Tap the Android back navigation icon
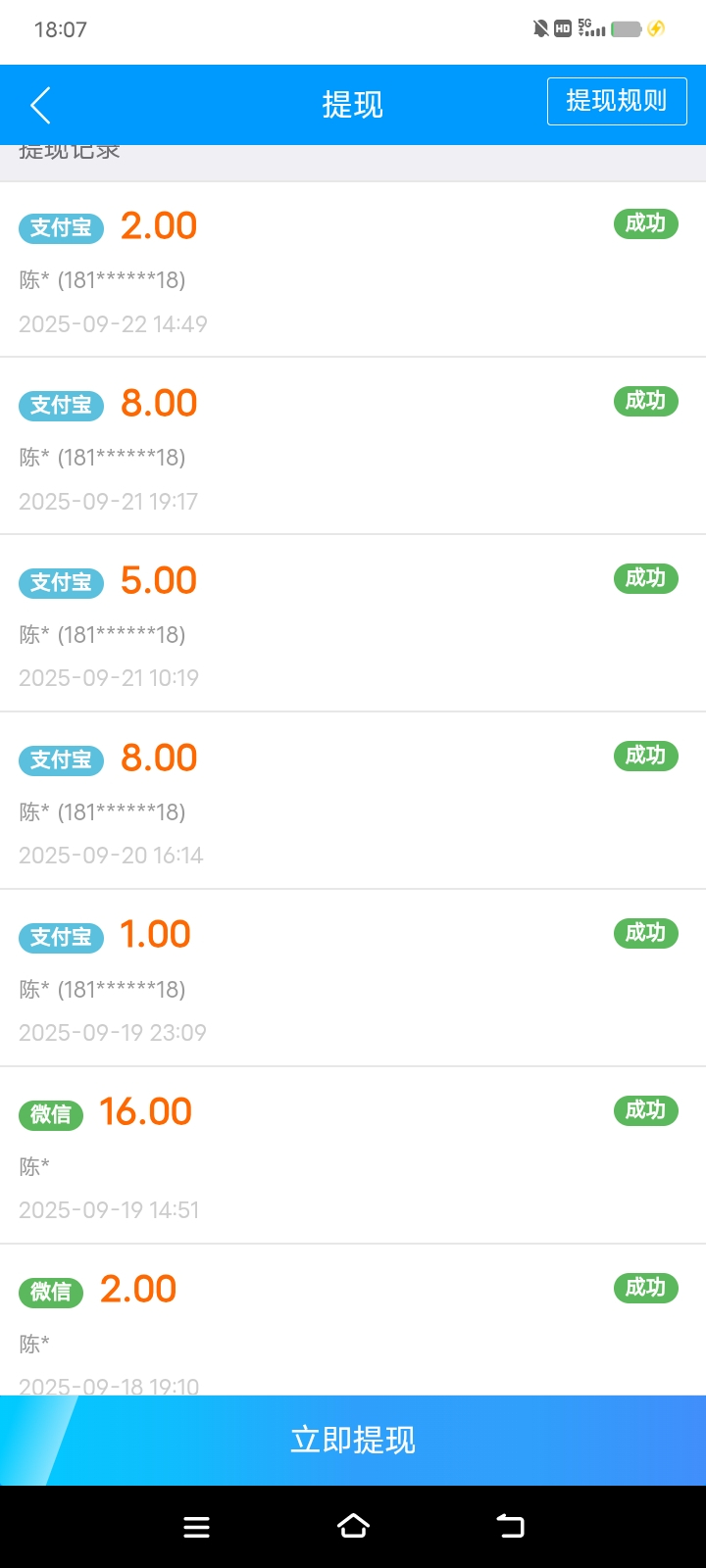Viewport: 706px width, 1568px height. 510,1526
